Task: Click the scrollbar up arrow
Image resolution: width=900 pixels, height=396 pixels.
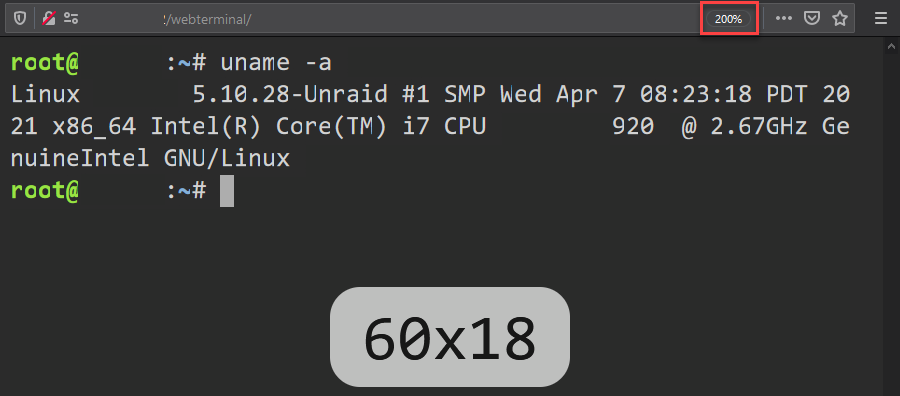Action: pos(893,46)
